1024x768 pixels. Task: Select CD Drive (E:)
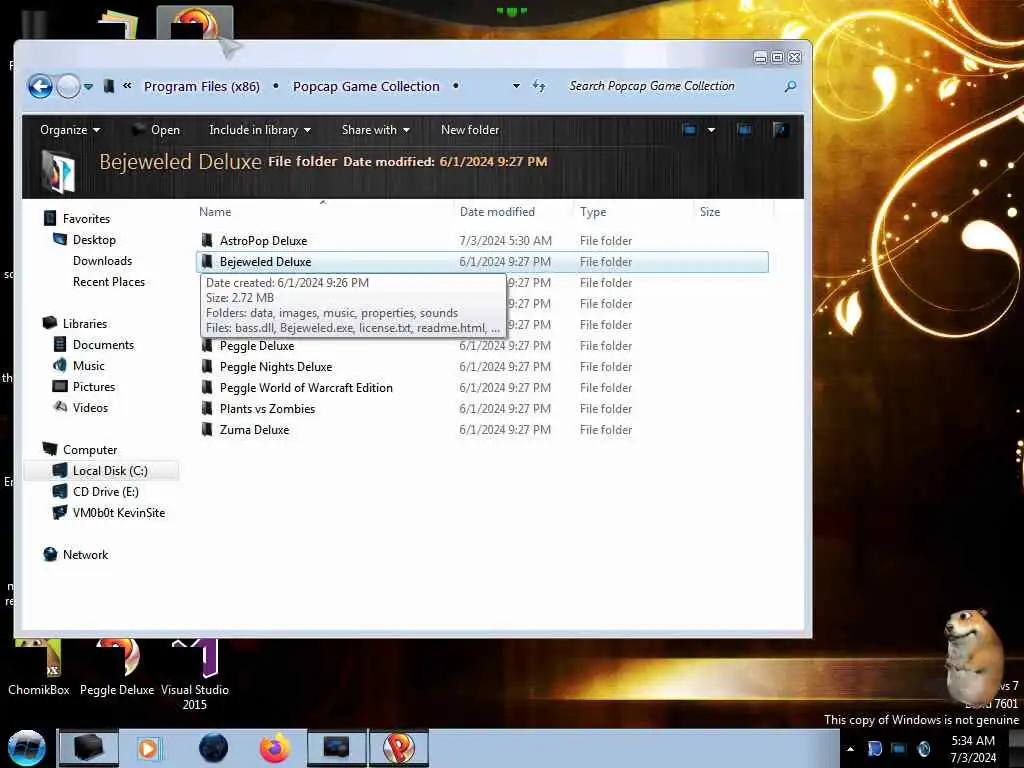pos(105,492)
